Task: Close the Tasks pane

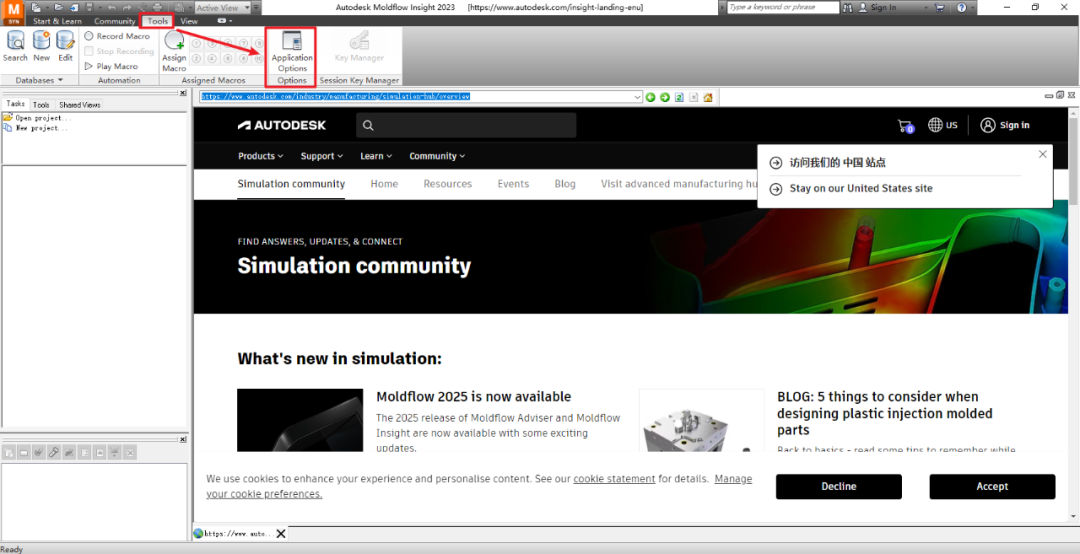Action: pos(183,93)
